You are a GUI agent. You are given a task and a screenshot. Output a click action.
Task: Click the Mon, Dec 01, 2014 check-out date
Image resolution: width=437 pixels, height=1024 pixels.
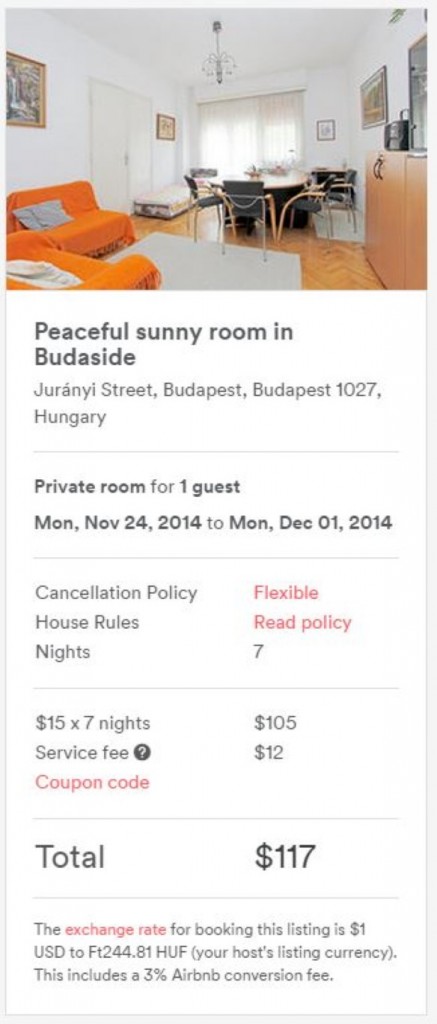tap(310, 522)
